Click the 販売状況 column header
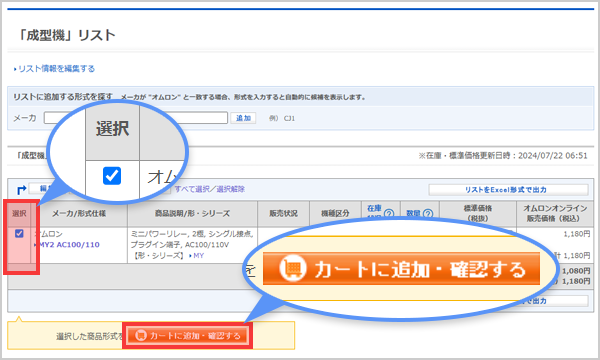 (x=284, y=213)
